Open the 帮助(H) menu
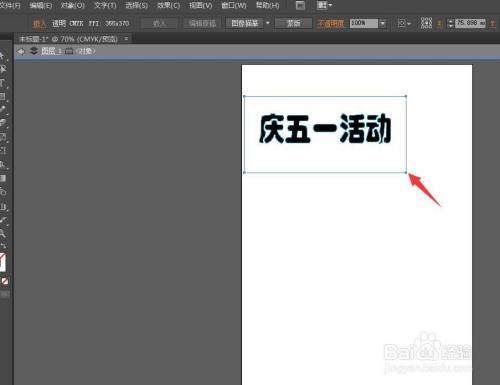This screenshot has width=500, height=385. pos(267,6)
